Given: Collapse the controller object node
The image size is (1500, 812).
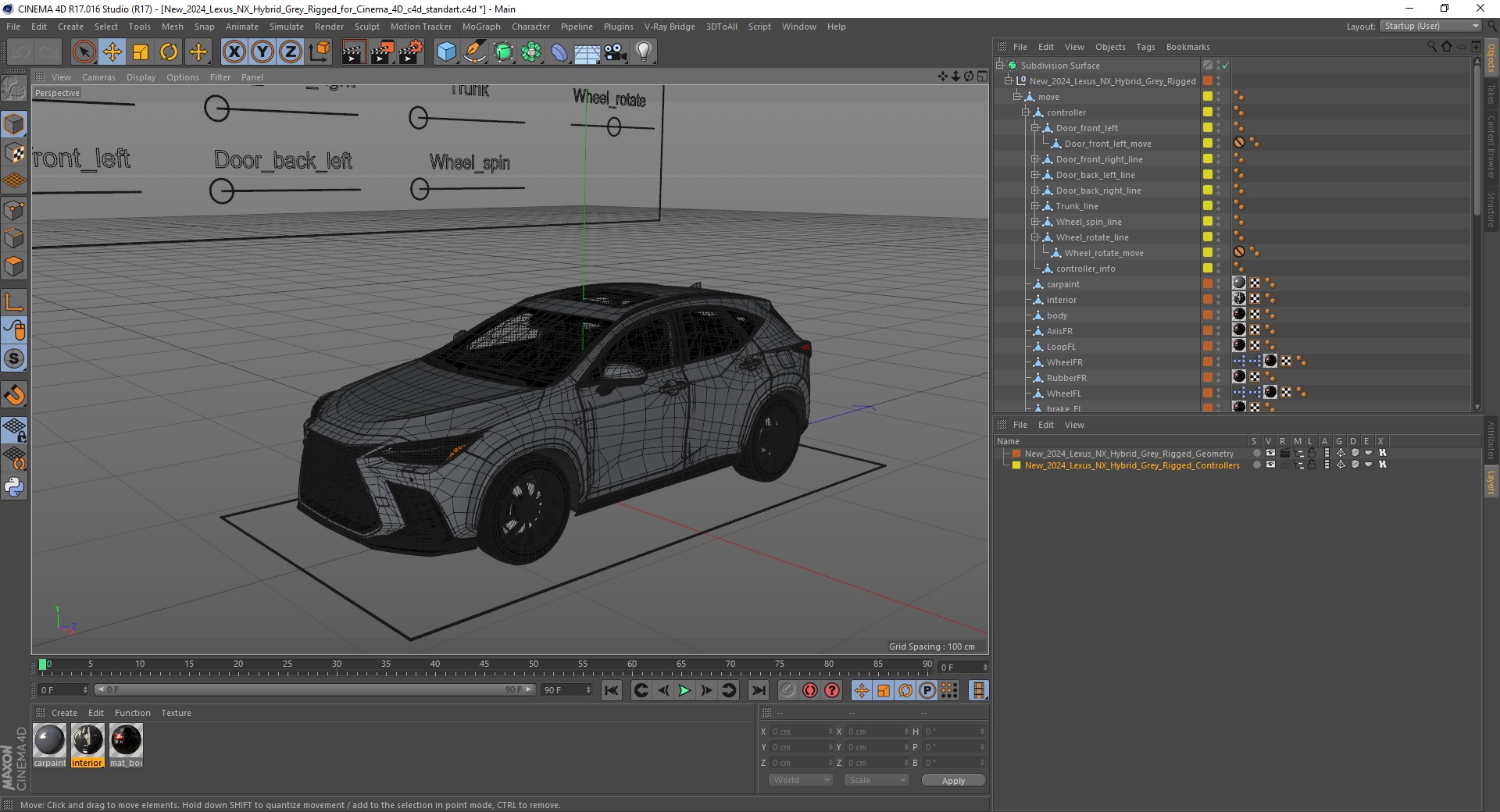Looking at the screenshot, I should click(x=1026, y=112).
